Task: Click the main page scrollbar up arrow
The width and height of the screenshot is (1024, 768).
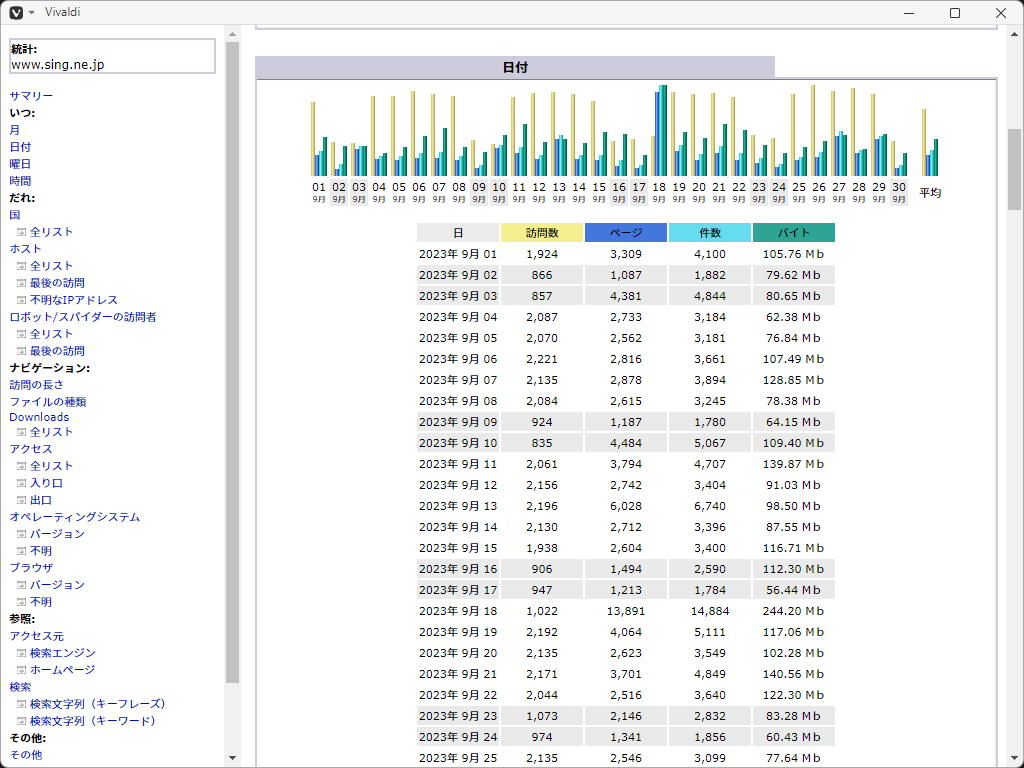Action: click(1015, 33)
